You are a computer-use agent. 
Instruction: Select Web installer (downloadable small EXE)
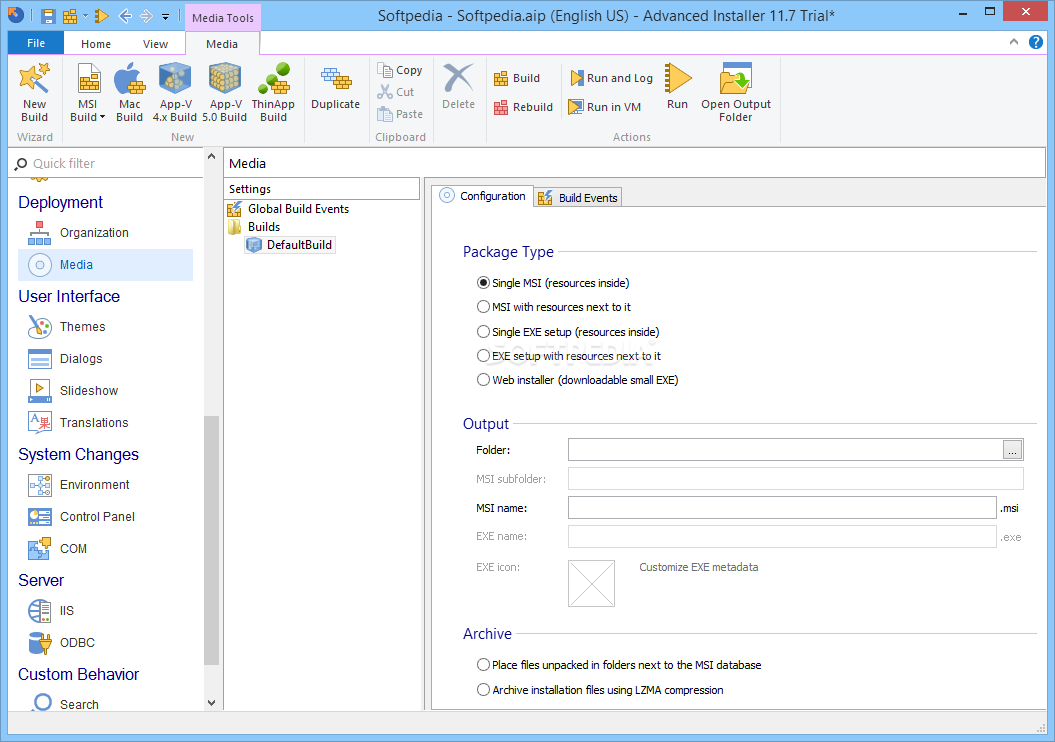coord(577,380)
